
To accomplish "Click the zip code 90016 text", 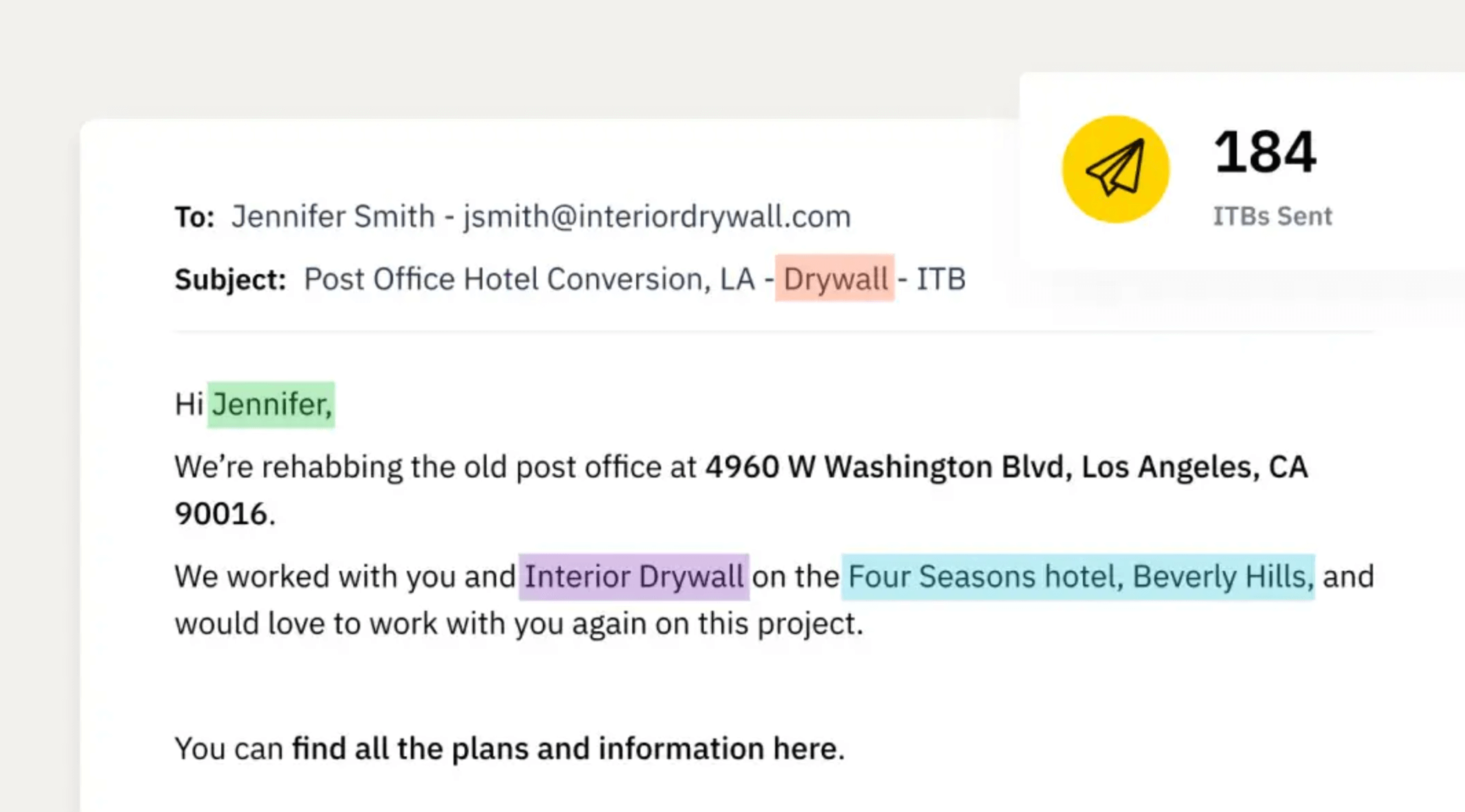I will coord(221,514).
